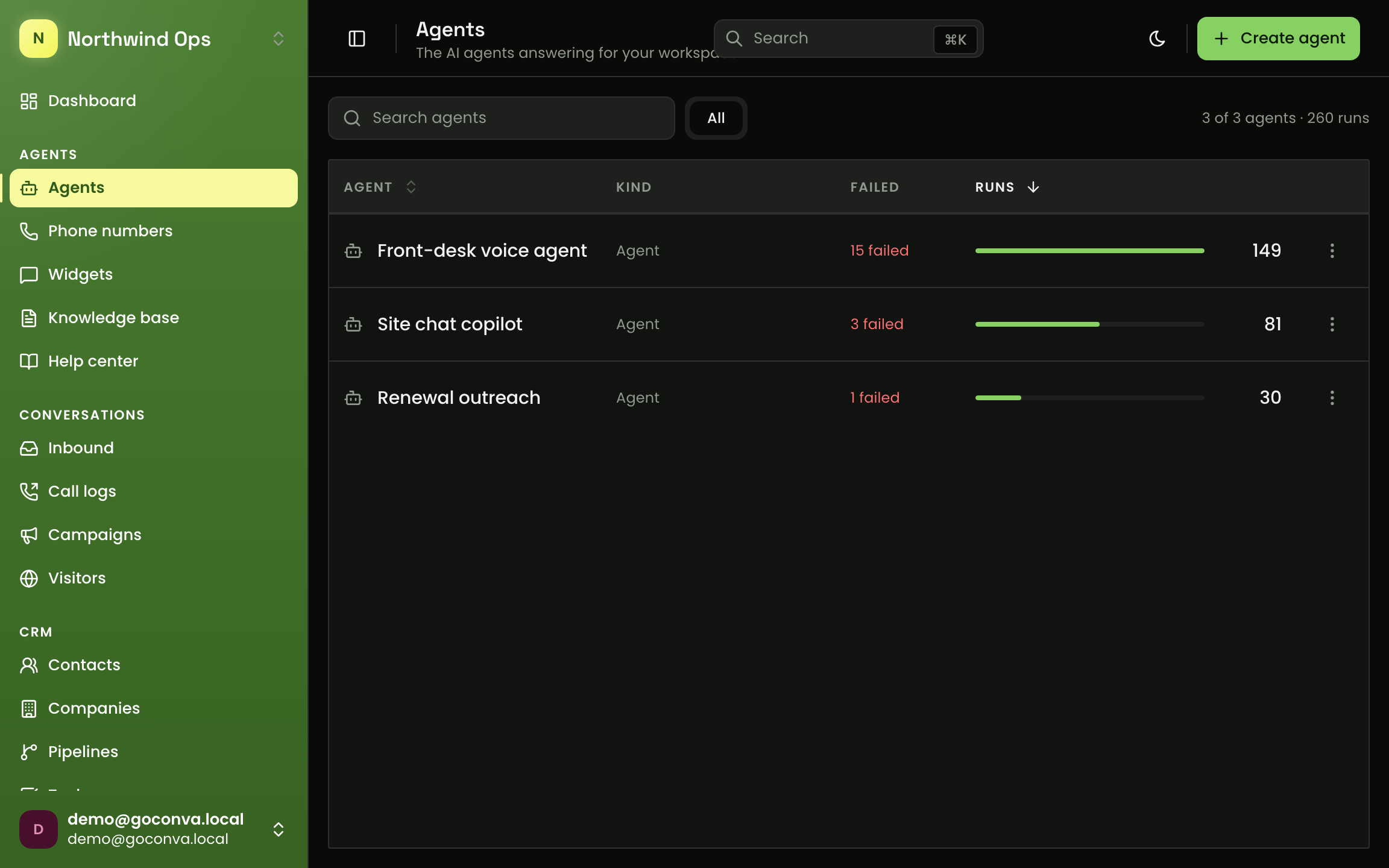Select the All filter tab
The height and width of the screenshot is (868, 1389).
click(716, 118)
